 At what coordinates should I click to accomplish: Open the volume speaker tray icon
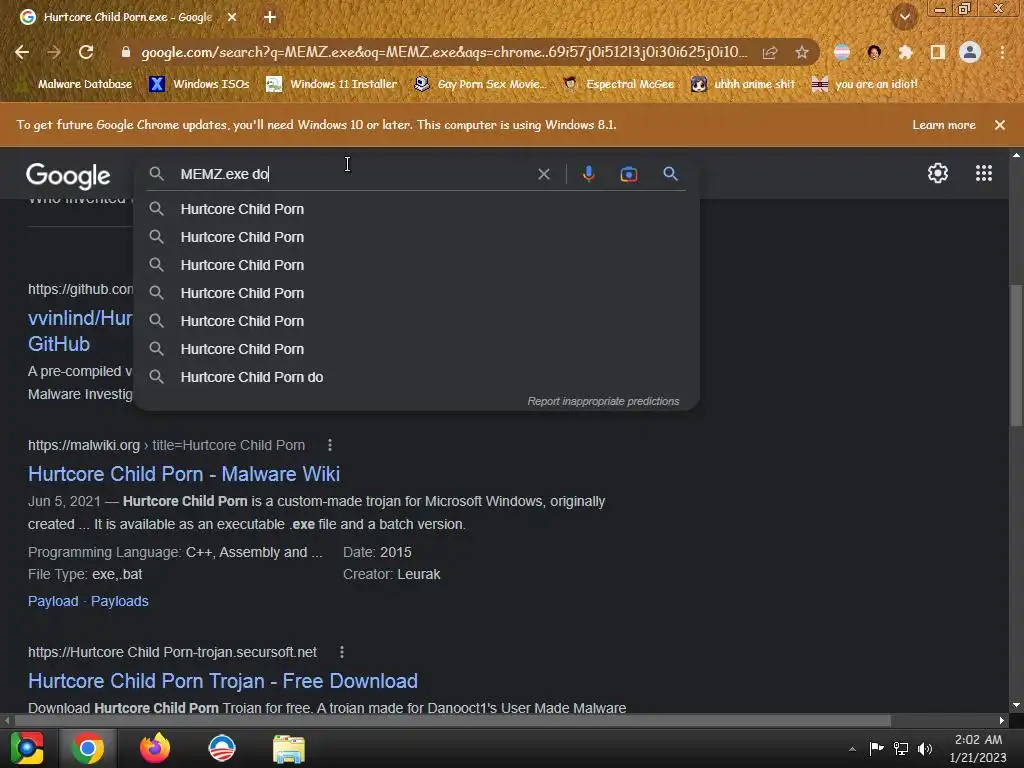pos(925,748)
